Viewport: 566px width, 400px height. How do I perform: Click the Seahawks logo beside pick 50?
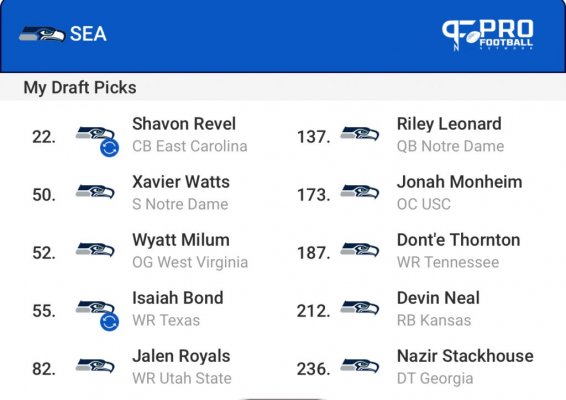[95, 192]
